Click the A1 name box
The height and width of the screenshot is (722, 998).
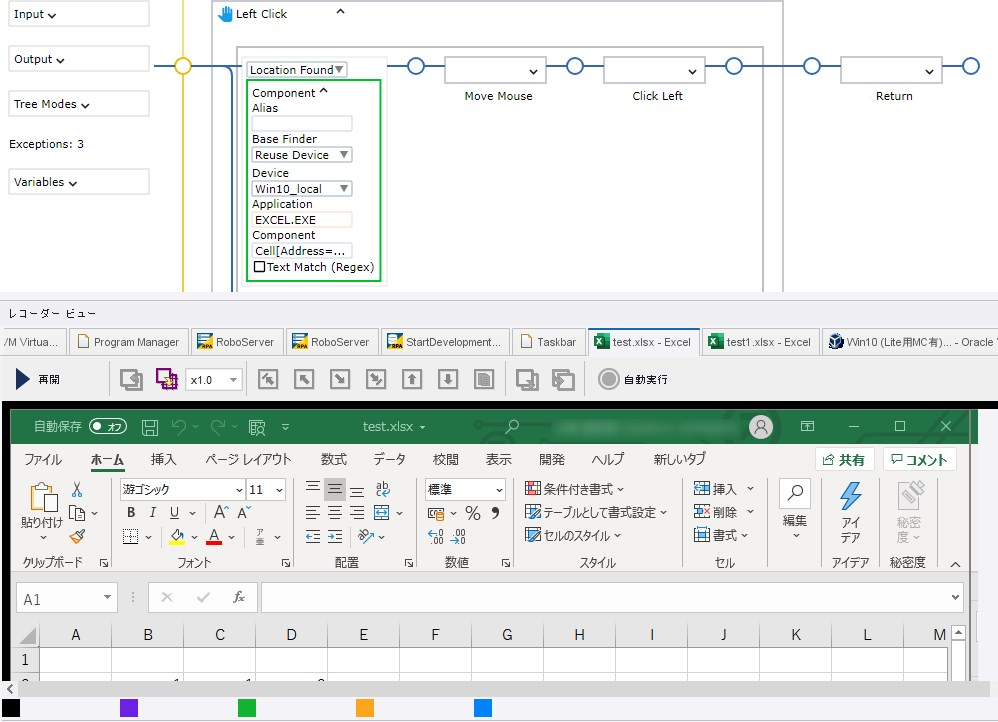pyautogui.click(x=67, y=598)
